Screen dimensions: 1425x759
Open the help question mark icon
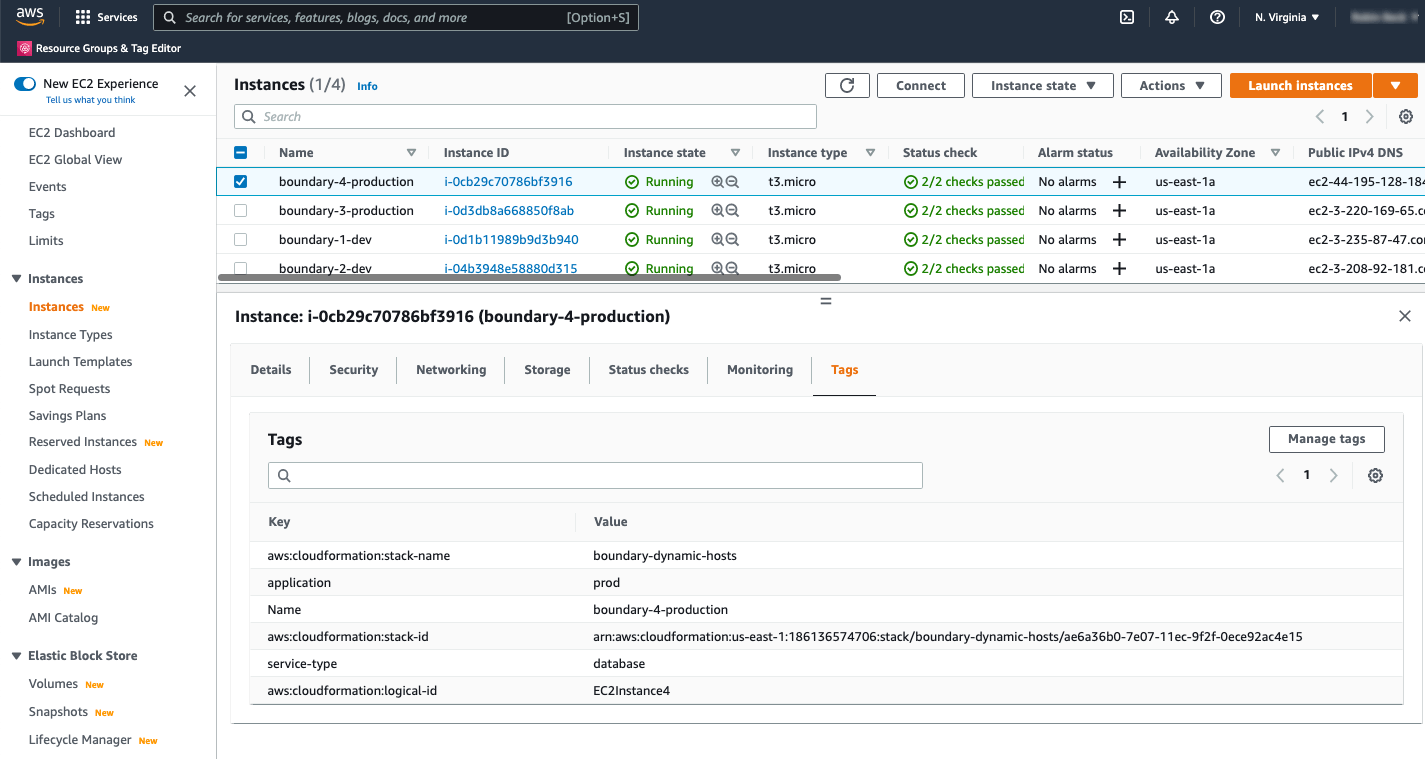[1217, 17]
